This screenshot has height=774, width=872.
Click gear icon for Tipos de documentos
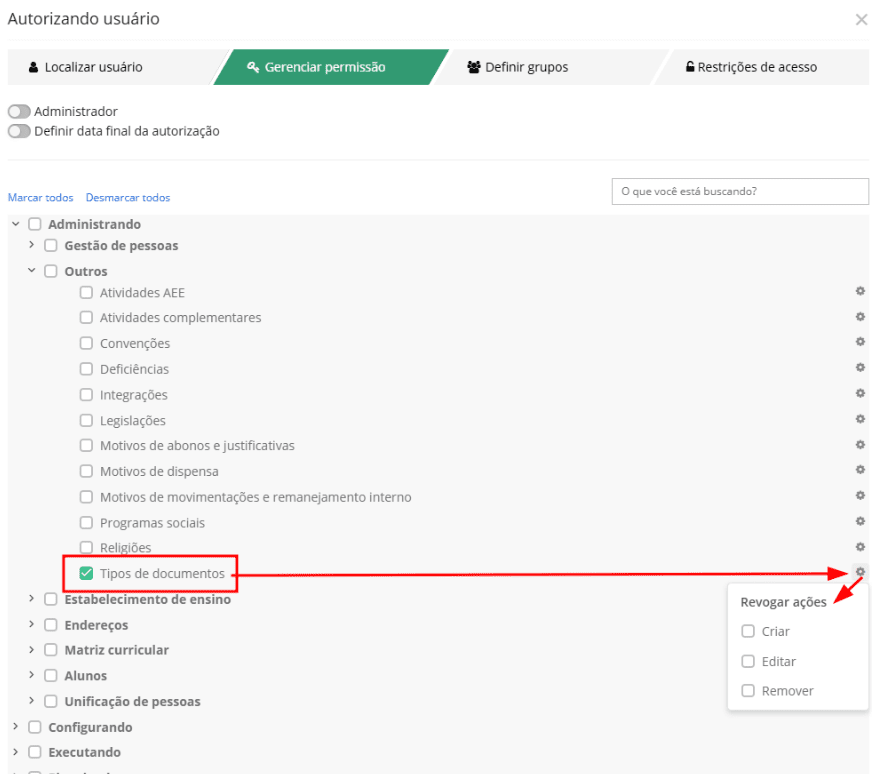(x=860, y=572)
